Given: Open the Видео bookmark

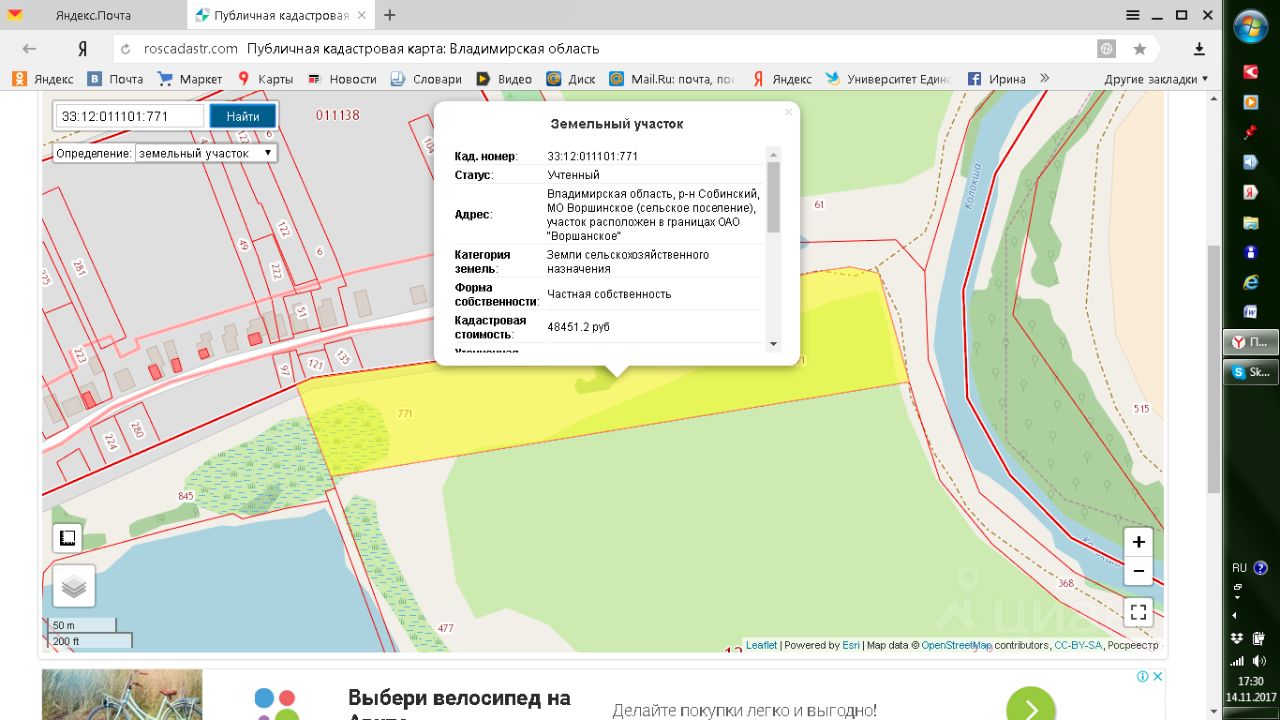Looking at the screenshot, I should click(504, 79).
